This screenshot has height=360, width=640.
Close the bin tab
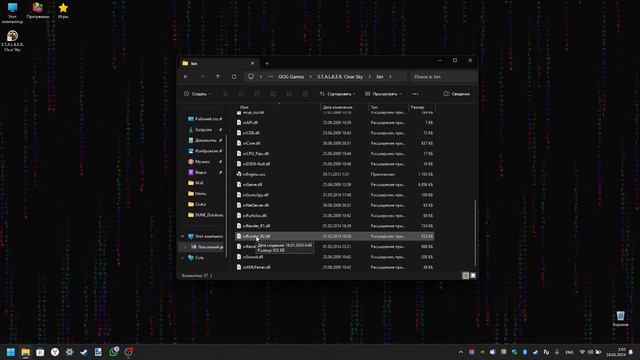[252, 63]
